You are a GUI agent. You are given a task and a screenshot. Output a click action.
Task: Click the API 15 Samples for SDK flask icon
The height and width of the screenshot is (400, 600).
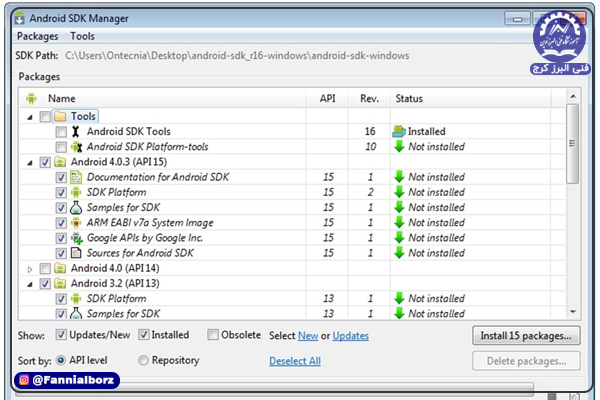(x=76, y=207)
